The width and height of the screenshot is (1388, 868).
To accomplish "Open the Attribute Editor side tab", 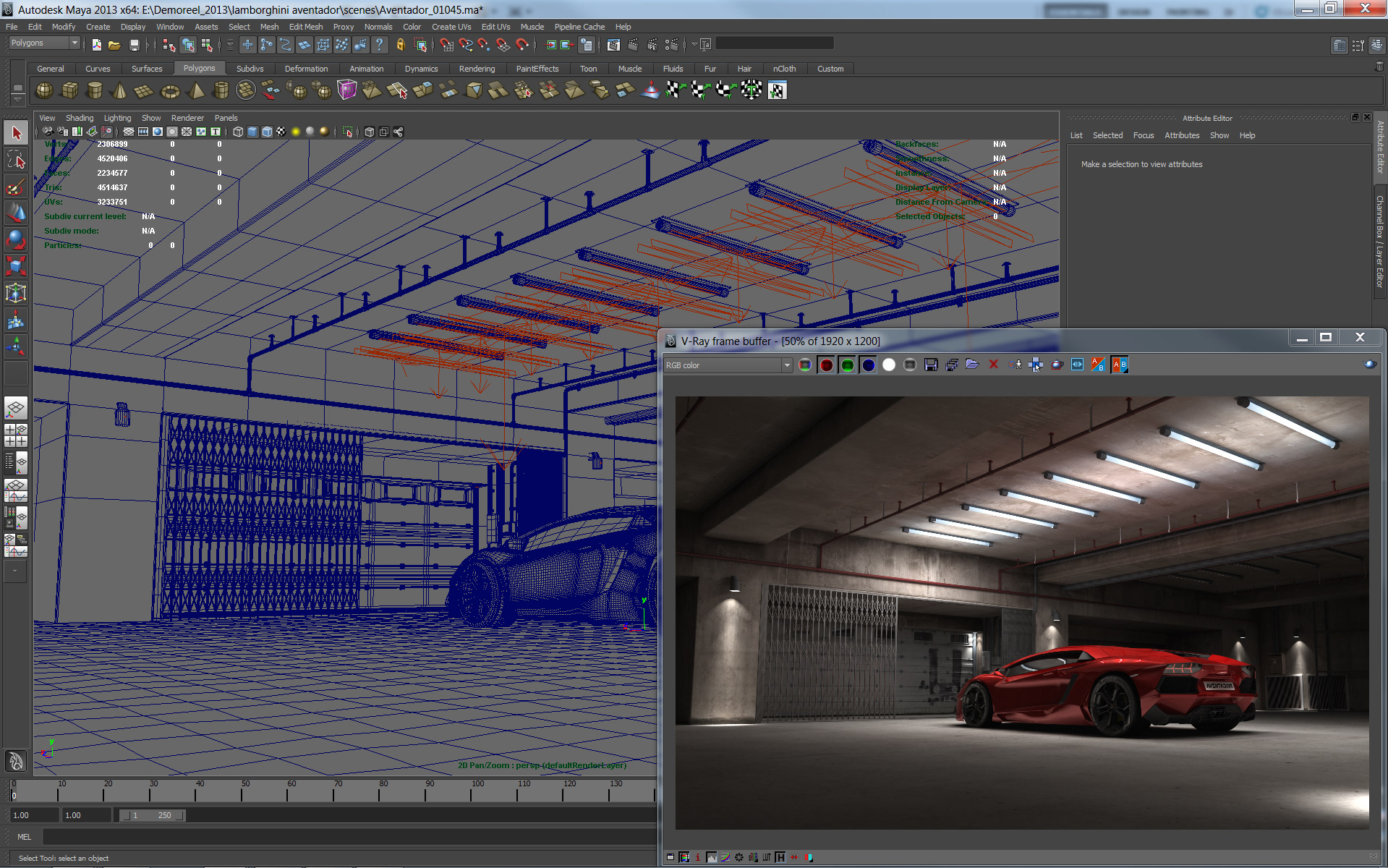I will tap(1380, 147).
